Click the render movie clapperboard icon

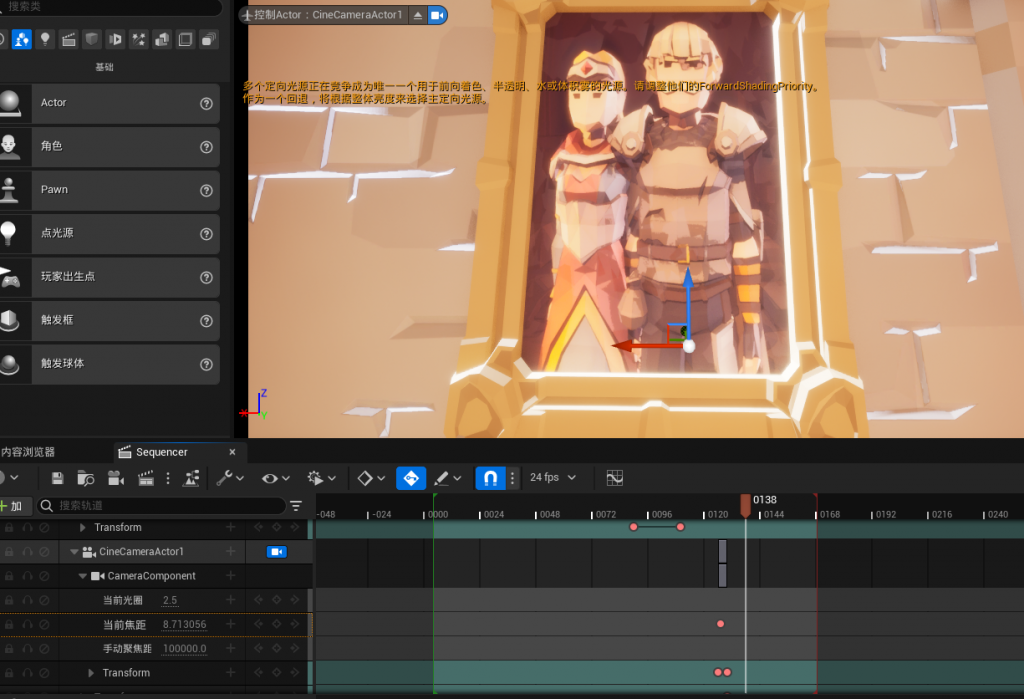tap(146, 478)
